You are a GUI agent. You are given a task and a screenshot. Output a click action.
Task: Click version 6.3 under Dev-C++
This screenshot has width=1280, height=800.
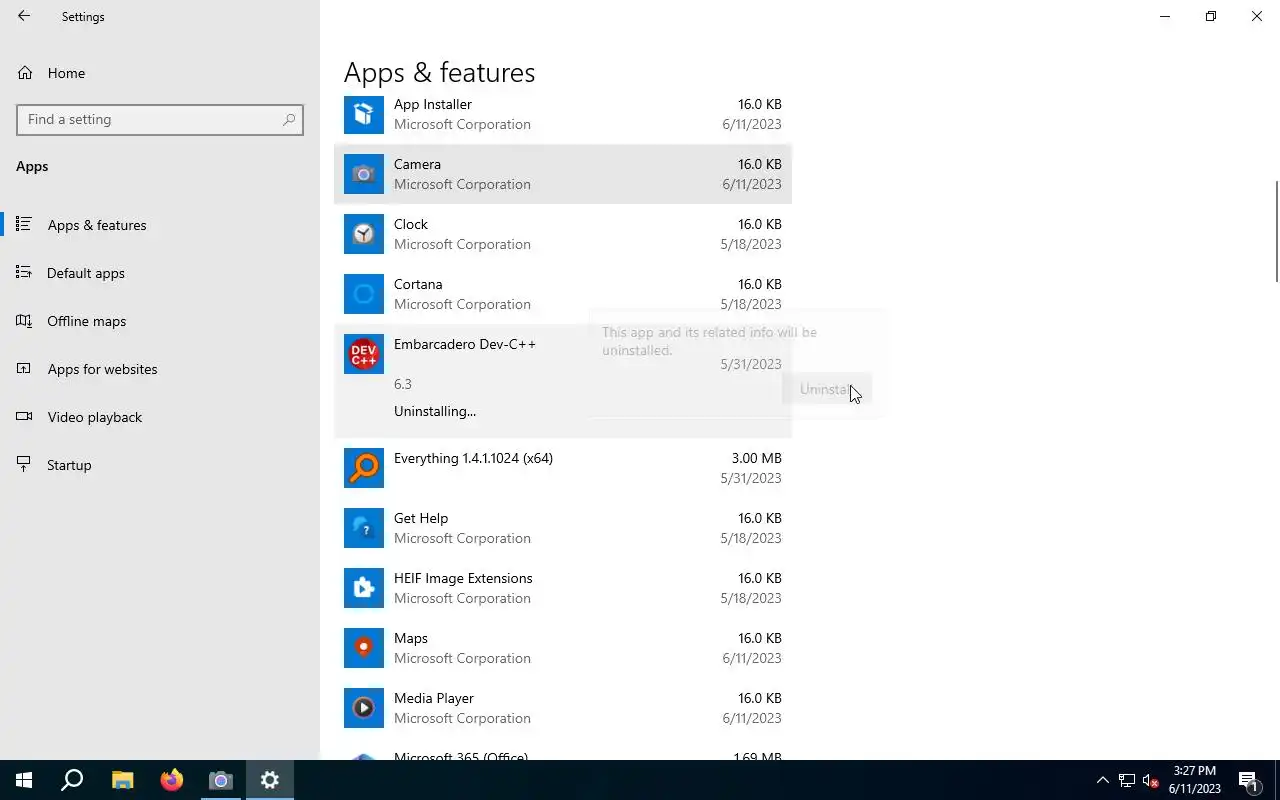pyautogui.click(x=403, y=384)
